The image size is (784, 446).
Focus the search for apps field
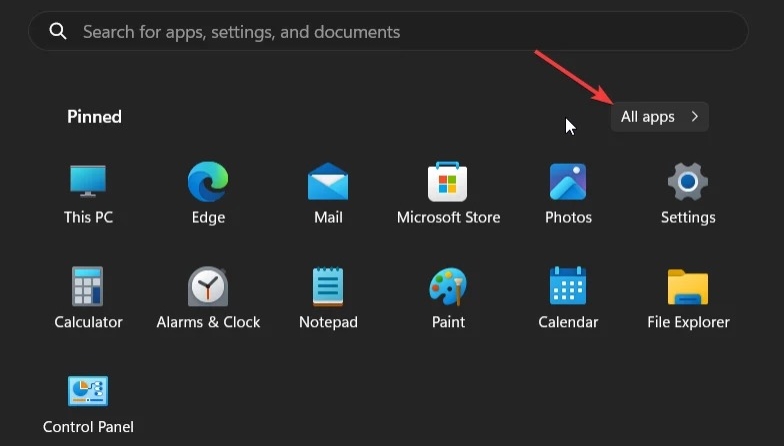388,32
